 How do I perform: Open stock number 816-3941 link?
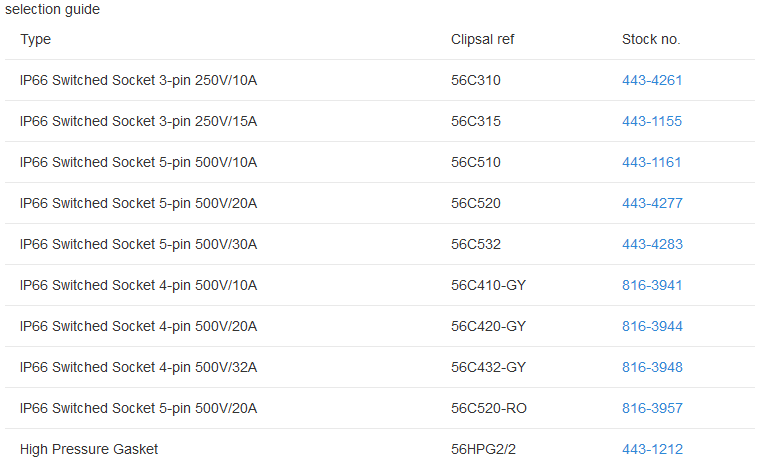point(652,285)
